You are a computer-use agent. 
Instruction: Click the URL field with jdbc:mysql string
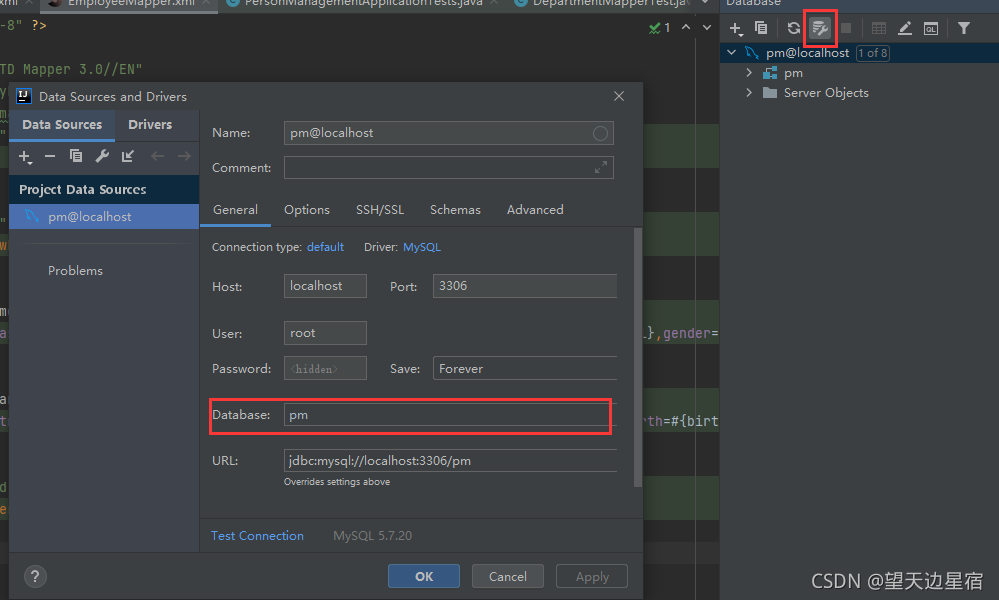pyautogui.click(x=450, y=461)
